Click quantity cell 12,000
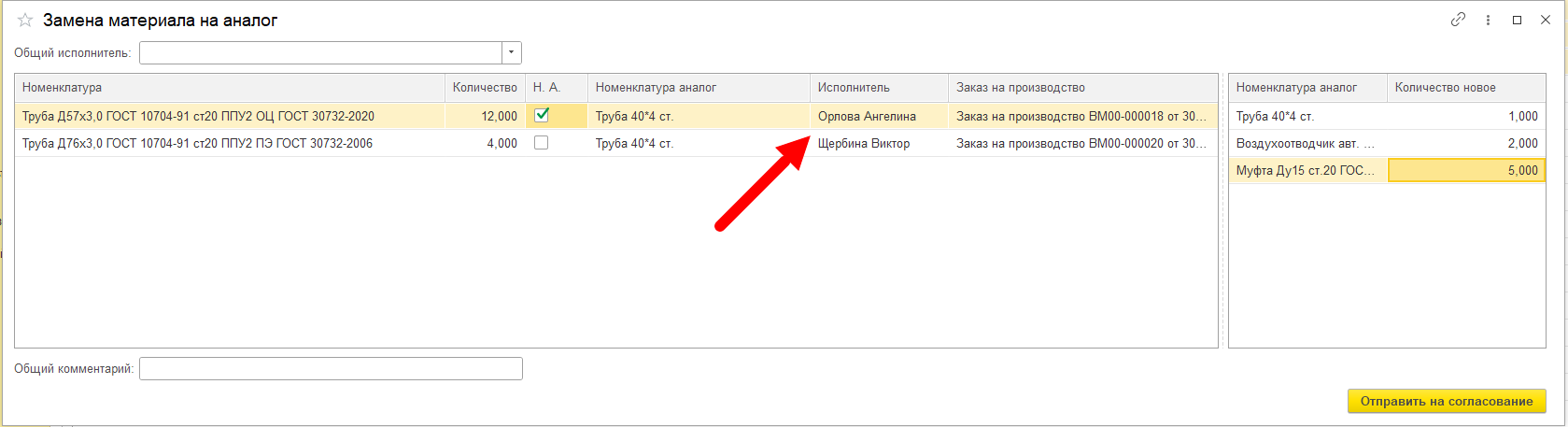The width and height of the screenshot is (1568, 427). coord(485,116)
